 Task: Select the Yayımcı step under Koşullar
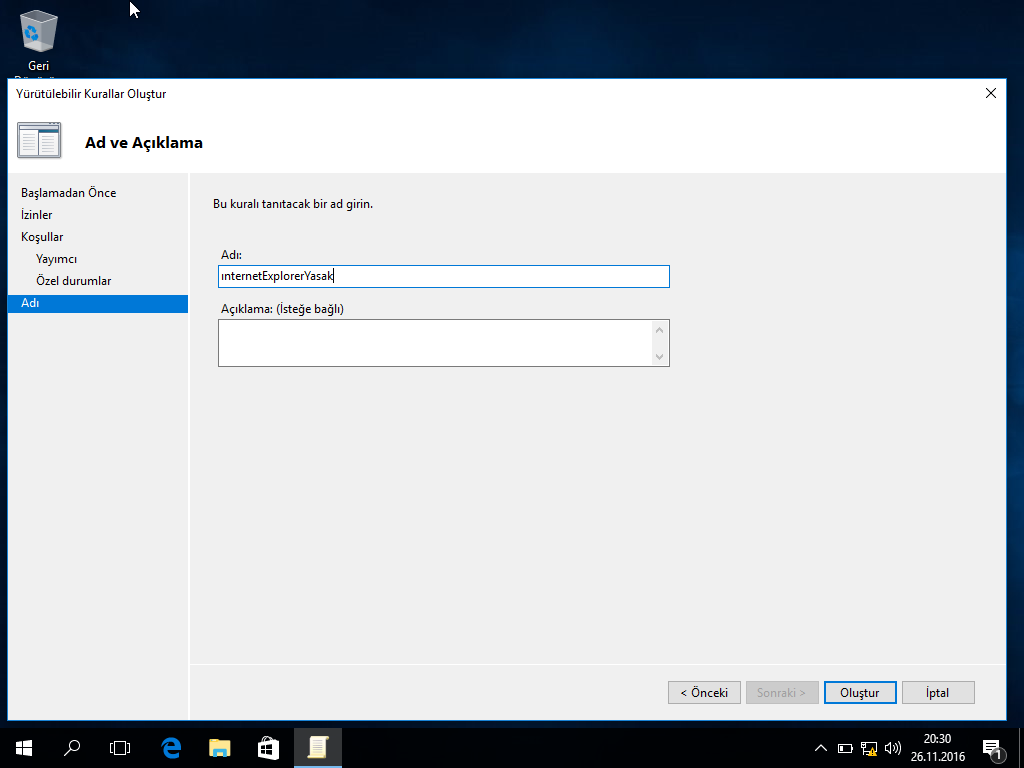pyautogui.click(x=56, y=259)
